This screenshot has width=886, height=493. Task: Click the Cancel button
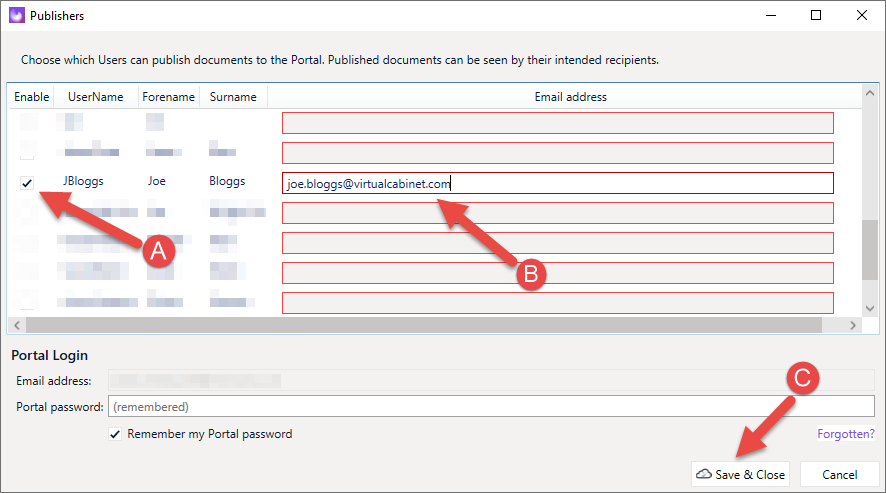click(840, 474)
